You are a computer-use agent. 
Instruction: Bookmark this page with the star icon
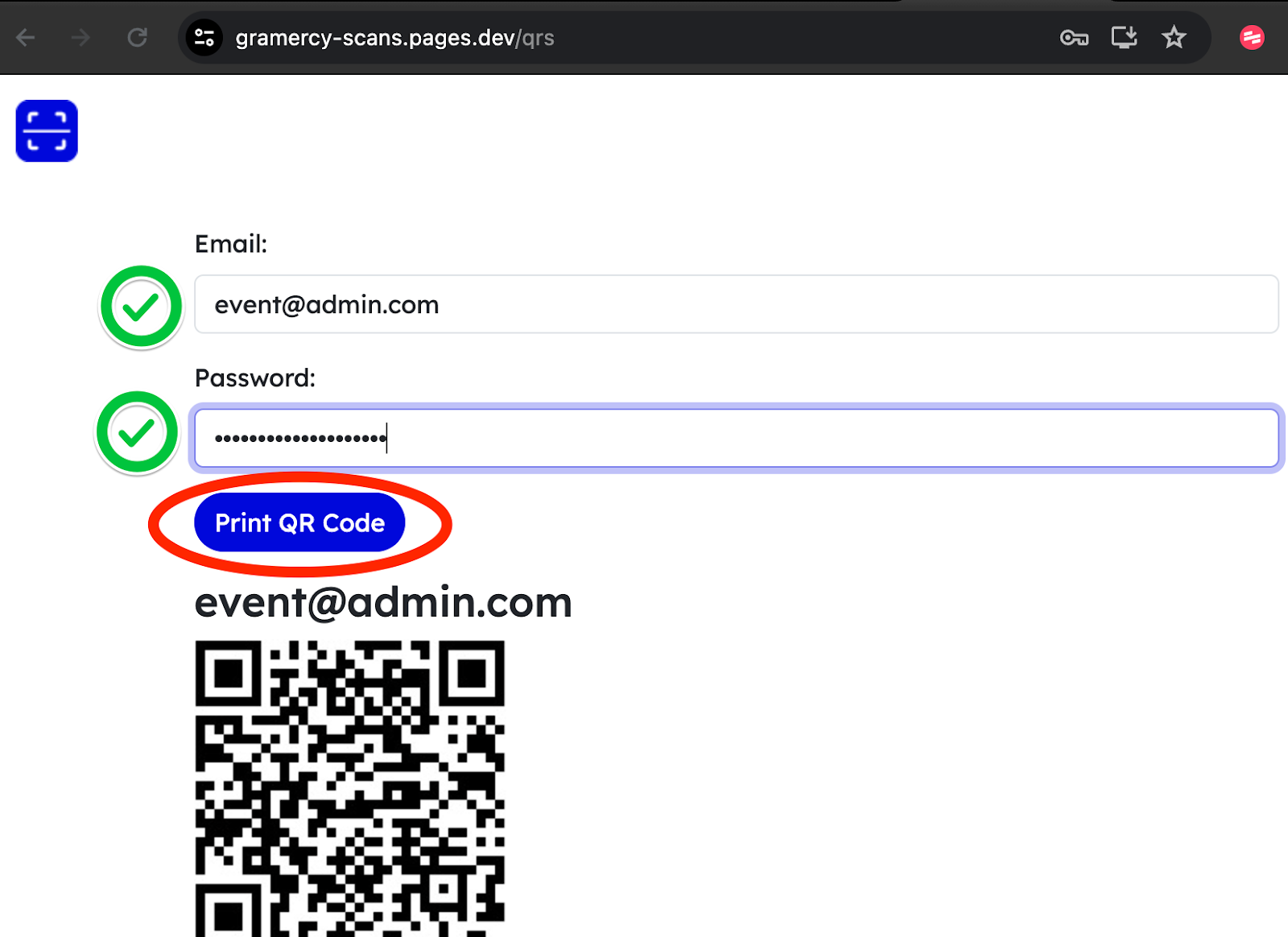(1174, 37)
